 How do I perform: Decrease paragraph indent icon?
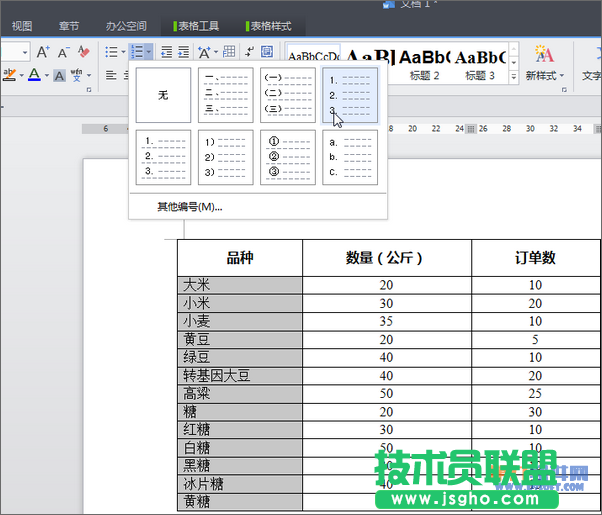pyautogui.click(x=166, y=52)
